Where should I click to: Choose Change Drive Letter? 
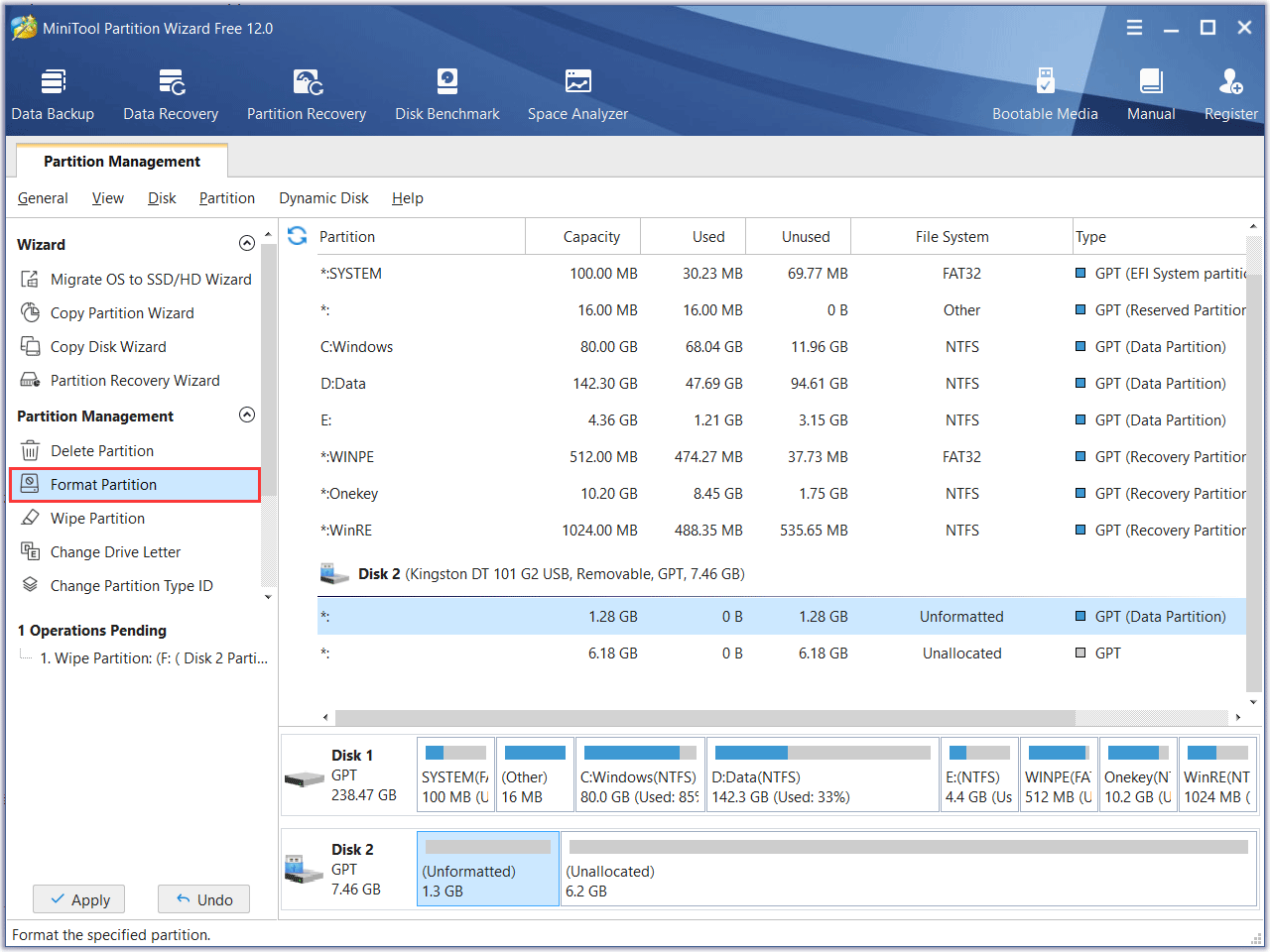[x=101, y=552]
